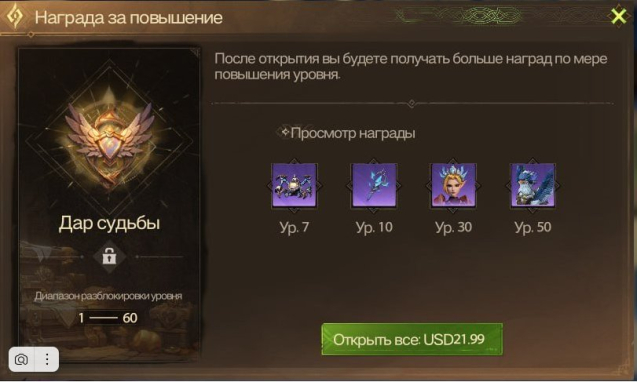637x382 pixels.
Task: Select the ice staff reward icon
Action: tap(374, 186)
